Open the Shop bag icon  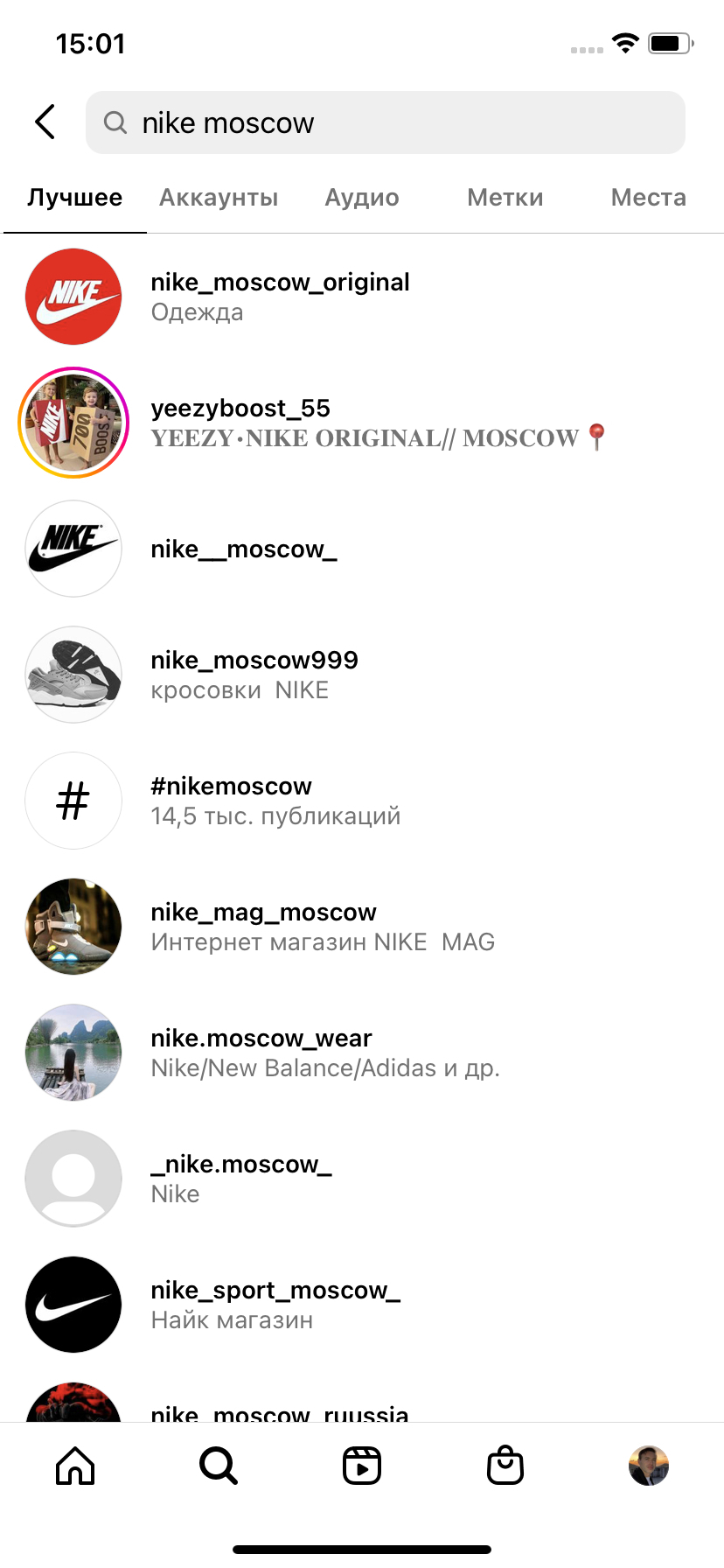click(505, 1466)
